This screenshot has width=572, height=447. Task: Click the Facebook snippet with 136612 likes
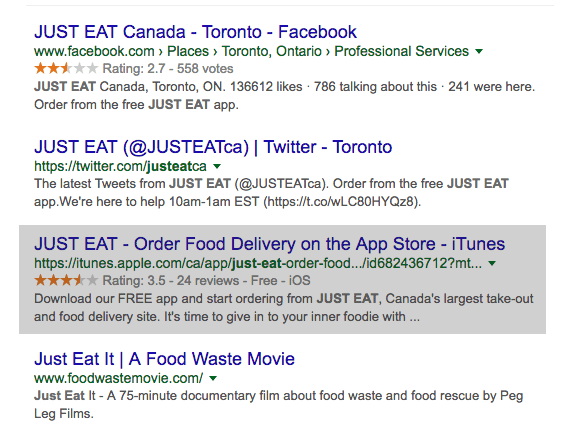coord(285,96)
